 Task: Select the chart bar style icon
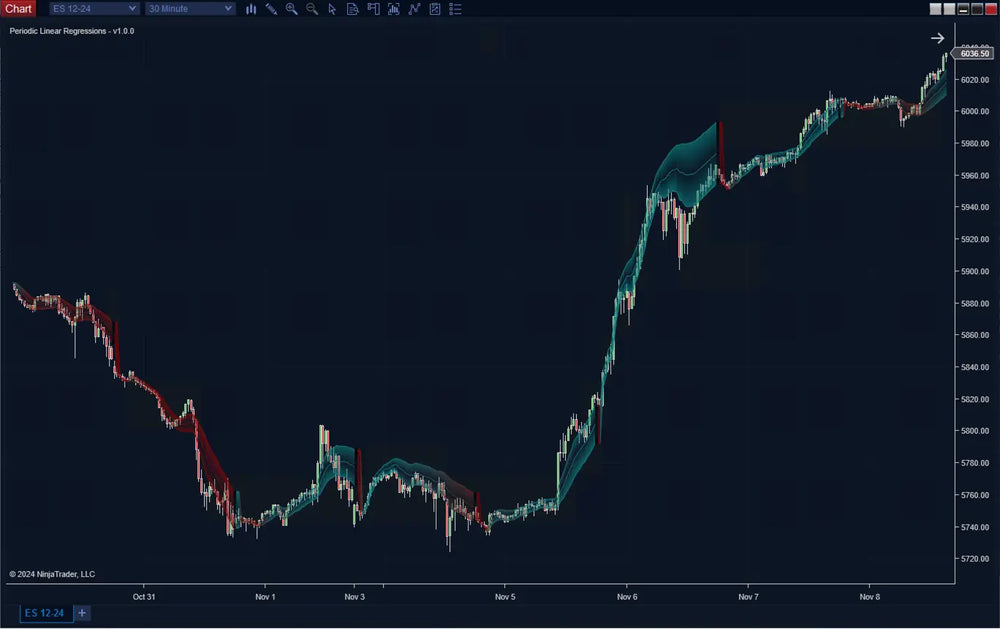tap(251, 9)
